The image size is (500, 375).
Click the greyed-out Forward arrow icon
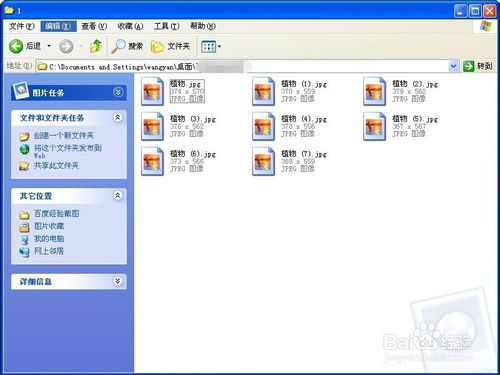coord(66,46)
